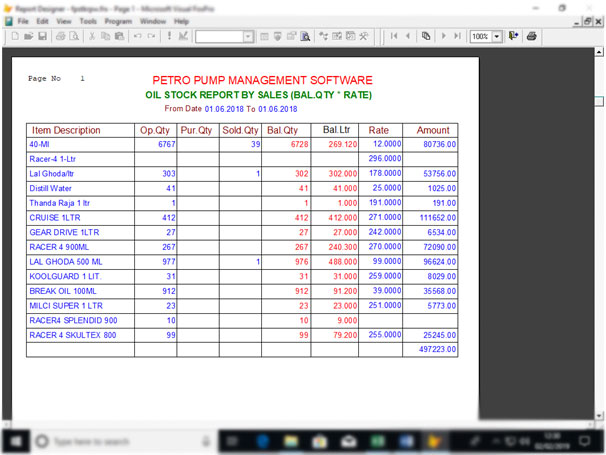Click the Print Preview toolbar icon
Viewport: 606px width, 455px height.
pos(74,36)
